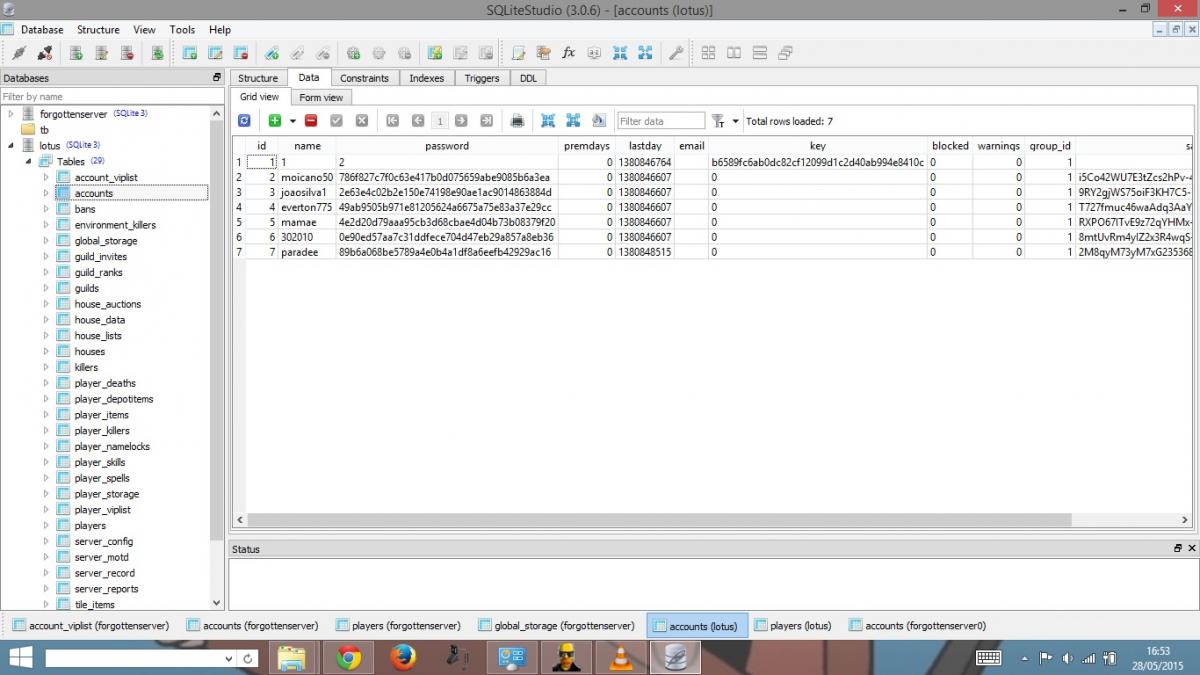Click the Connect to database plug icon
The image size is (1200, 675).
point(18,53)
